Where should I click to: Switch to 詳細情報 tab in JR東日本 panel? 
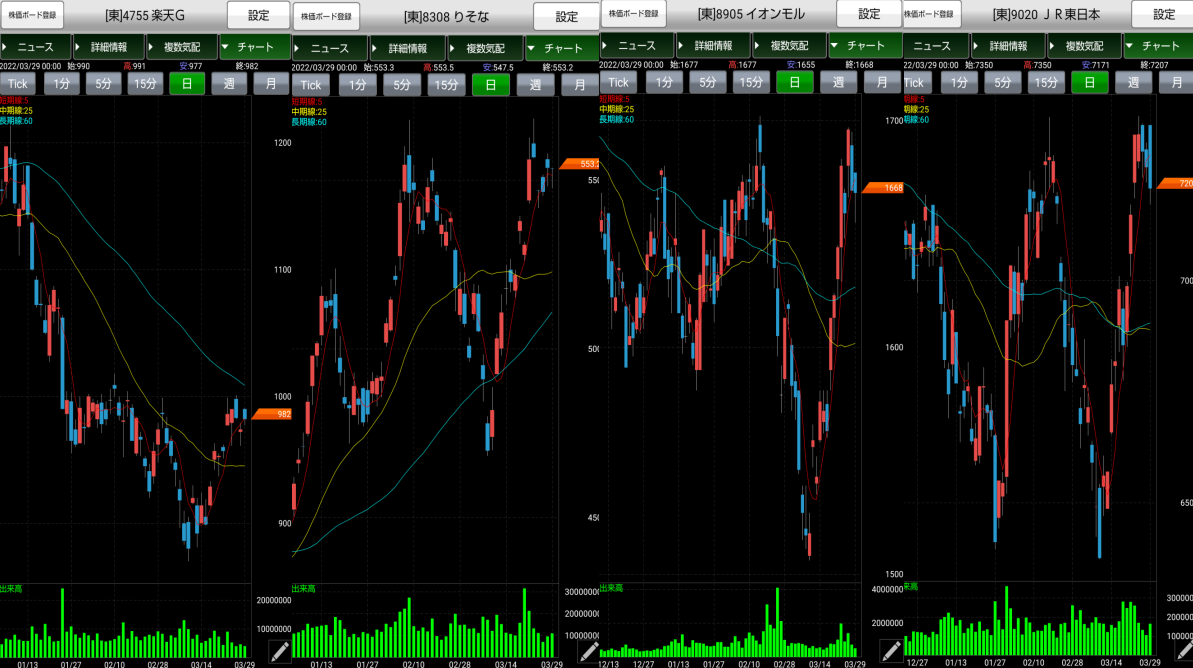click(x=1011, y=46)
